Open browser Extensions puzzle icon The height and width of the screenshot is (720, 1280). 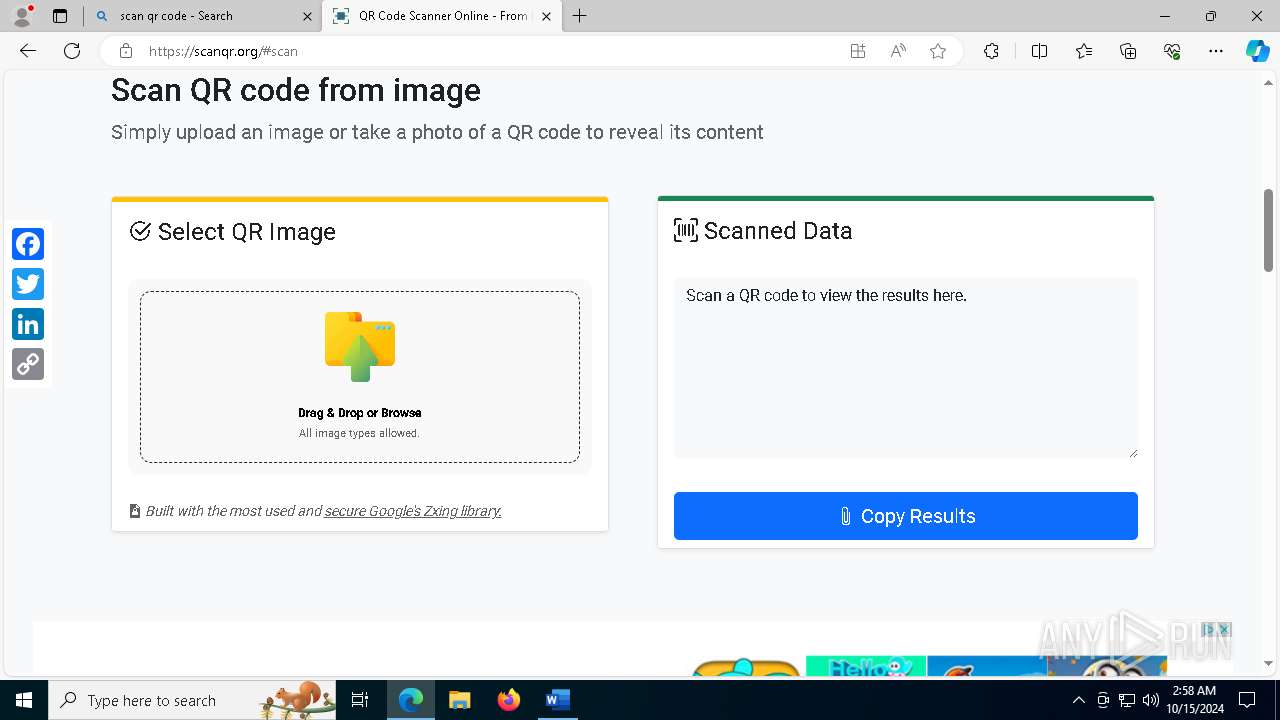pos(991,51)
